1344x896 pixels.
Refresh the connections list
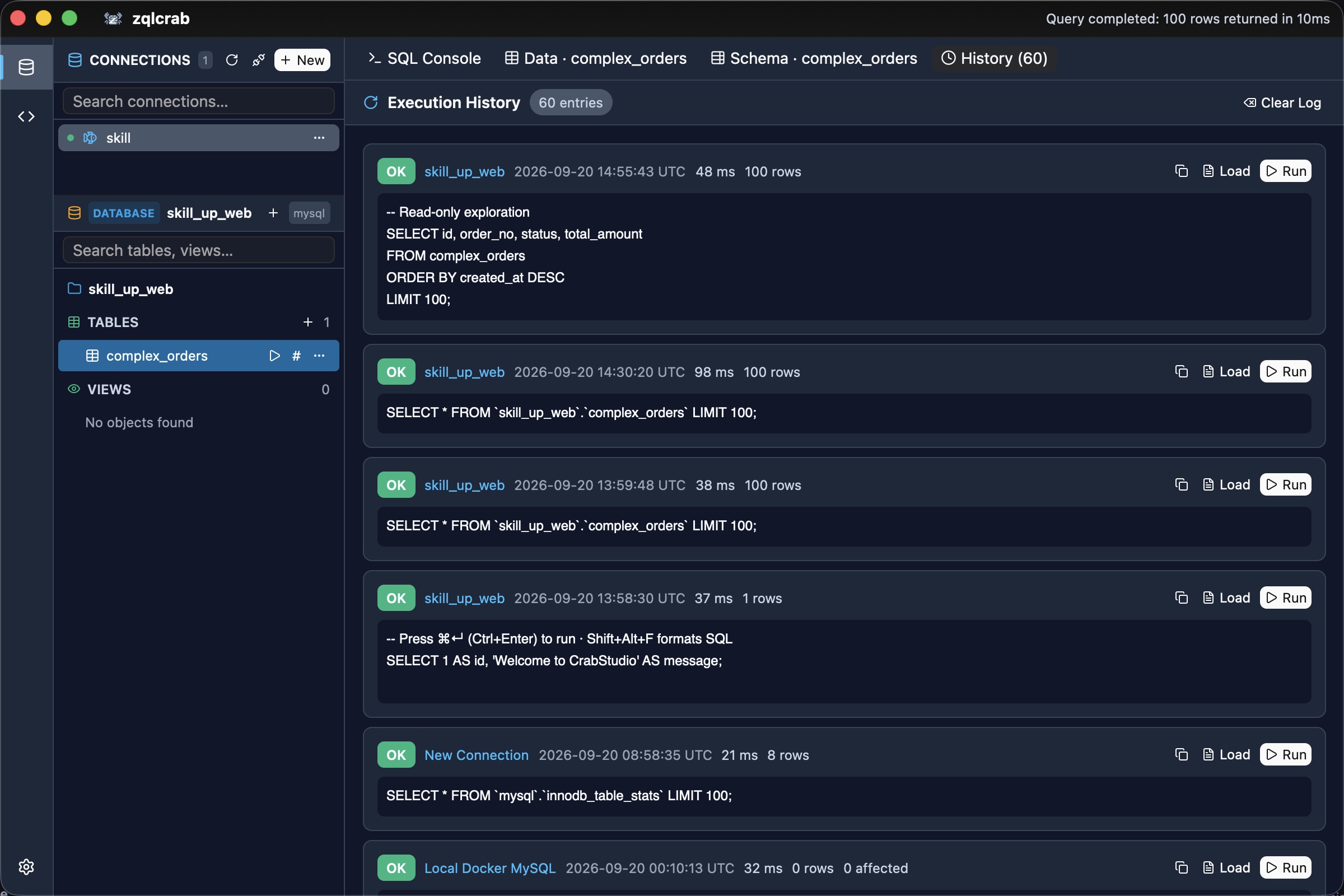click(231, 60)
